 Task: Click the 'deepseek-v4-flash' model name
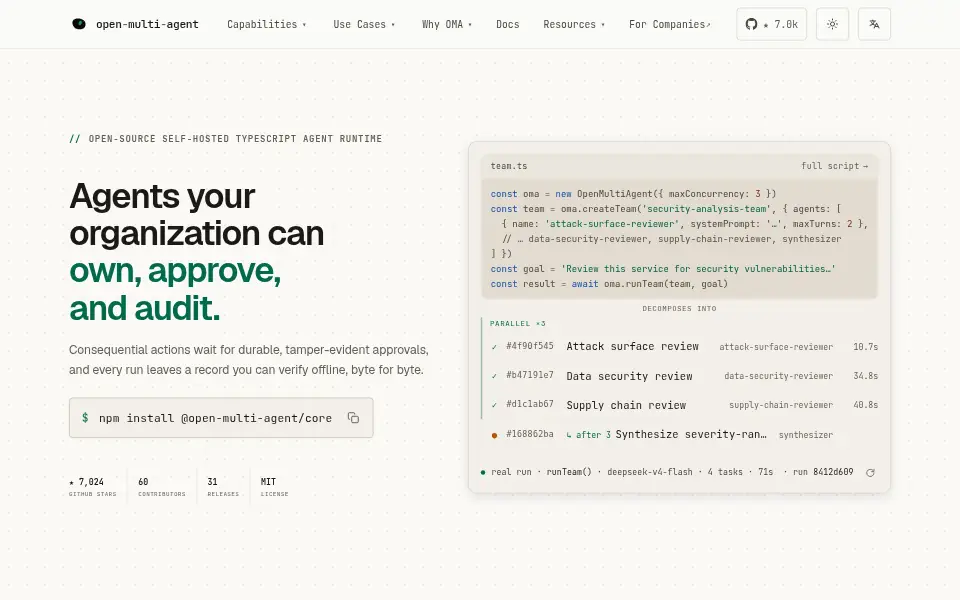pos(650,472)
